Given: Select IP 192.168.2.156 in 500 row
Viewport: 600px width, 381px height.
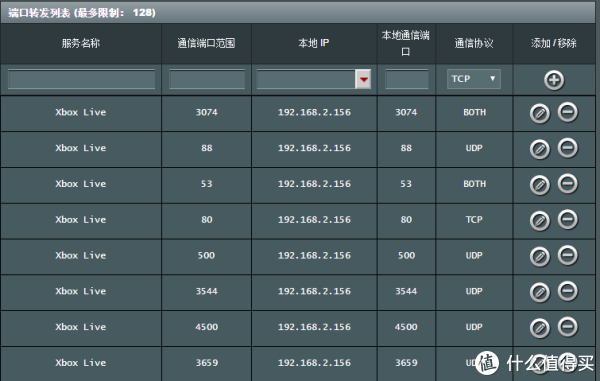Looking at the screenshot, I should [314, 255].
